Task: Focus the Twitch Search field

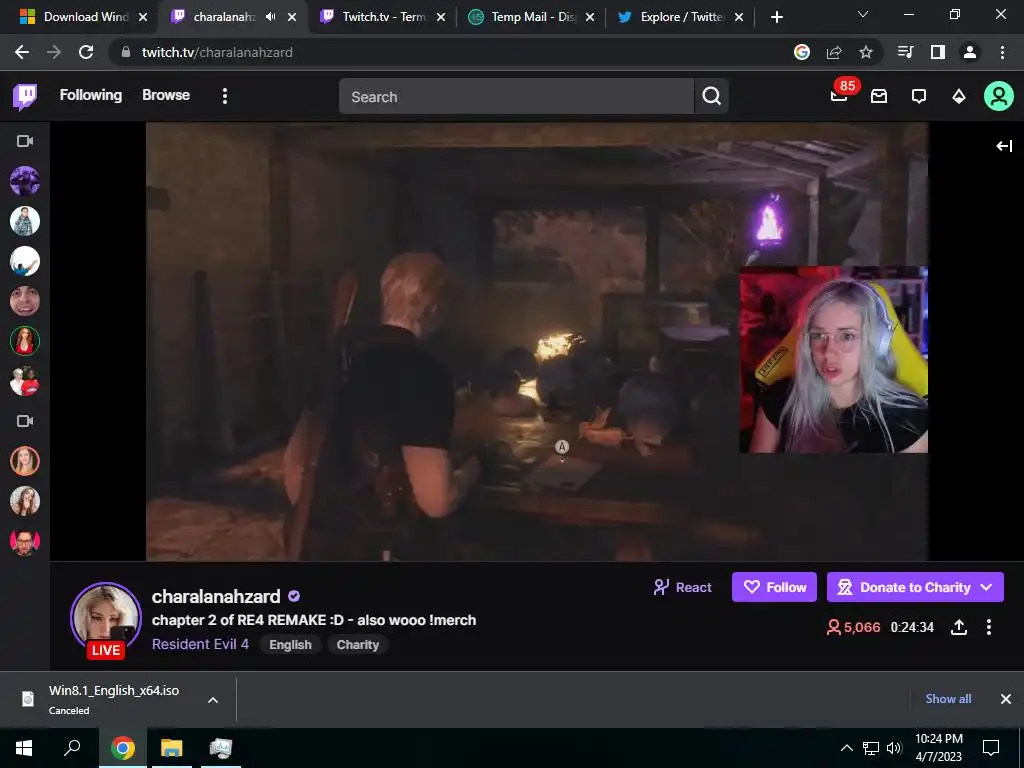Action: pyautogui.click(x=516, y=97)
